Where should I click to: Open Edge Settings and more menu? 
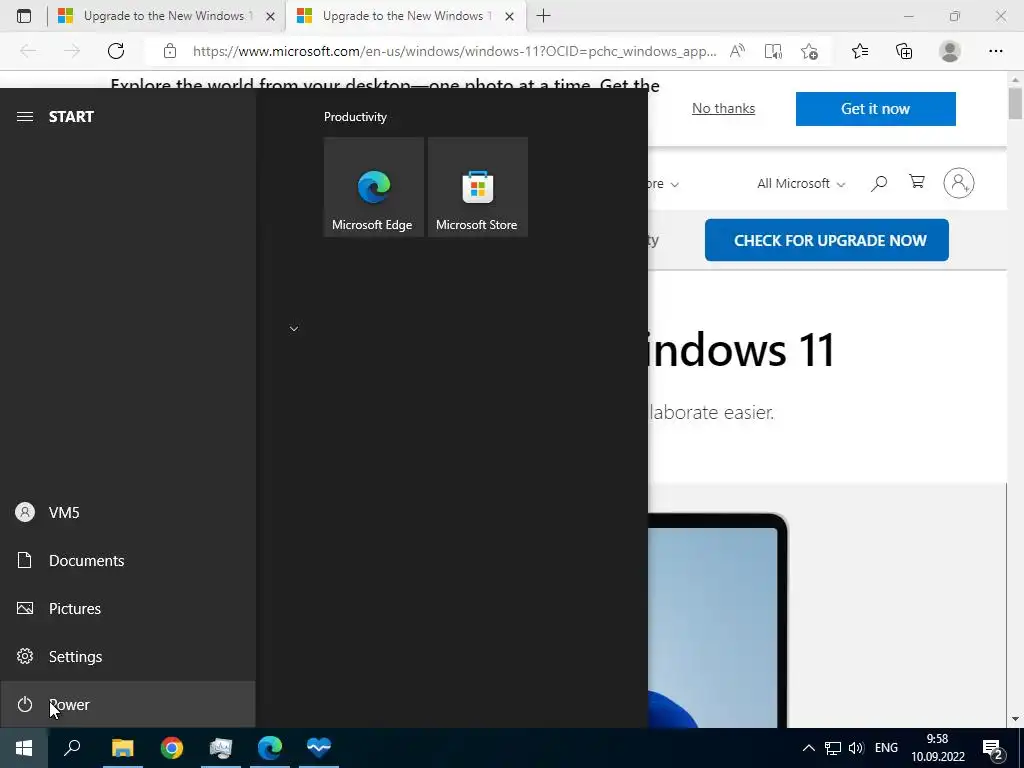tap(995, 51)
